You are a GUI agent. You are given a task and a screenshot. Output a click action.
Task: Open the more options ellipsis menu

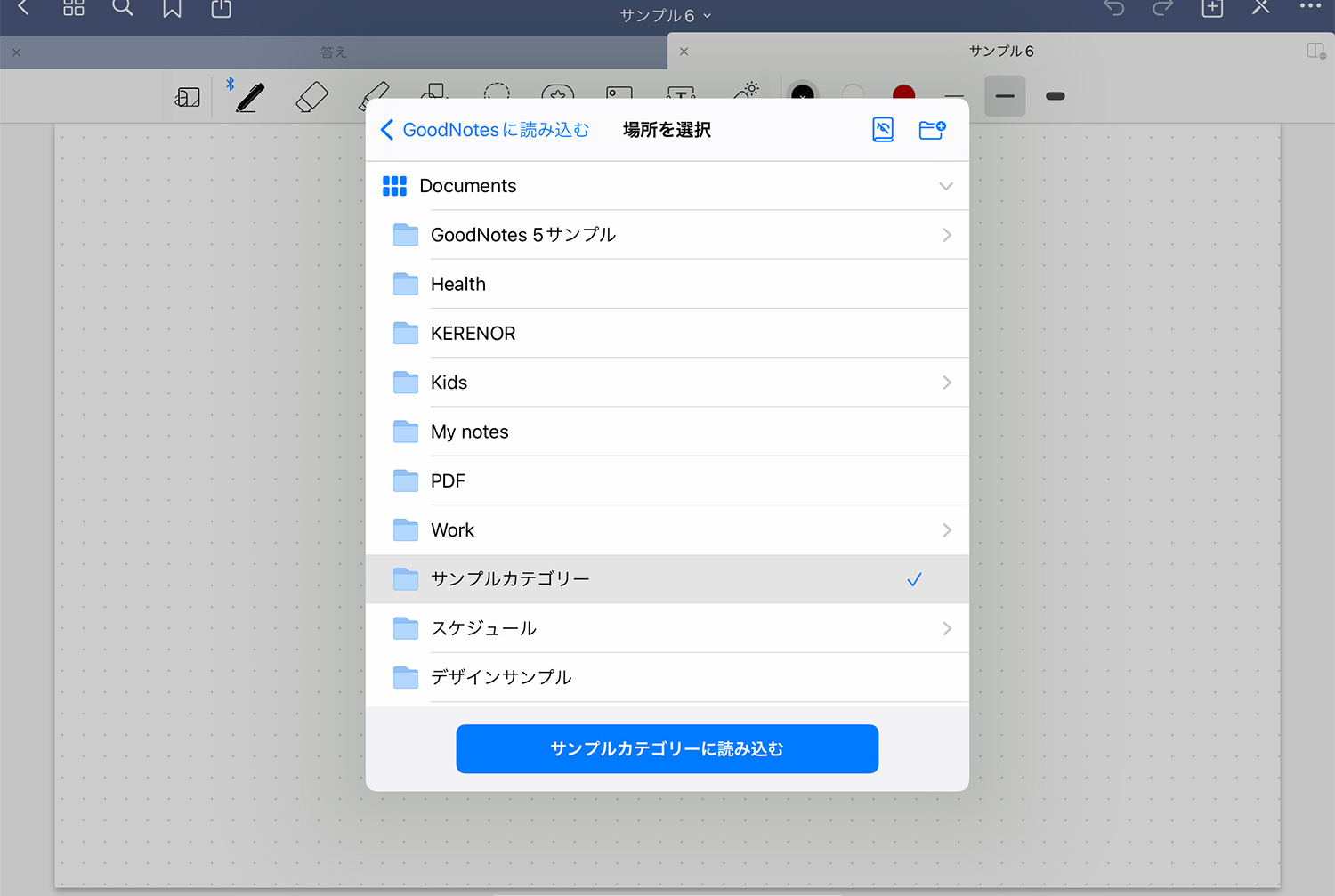click(1310, 6)
